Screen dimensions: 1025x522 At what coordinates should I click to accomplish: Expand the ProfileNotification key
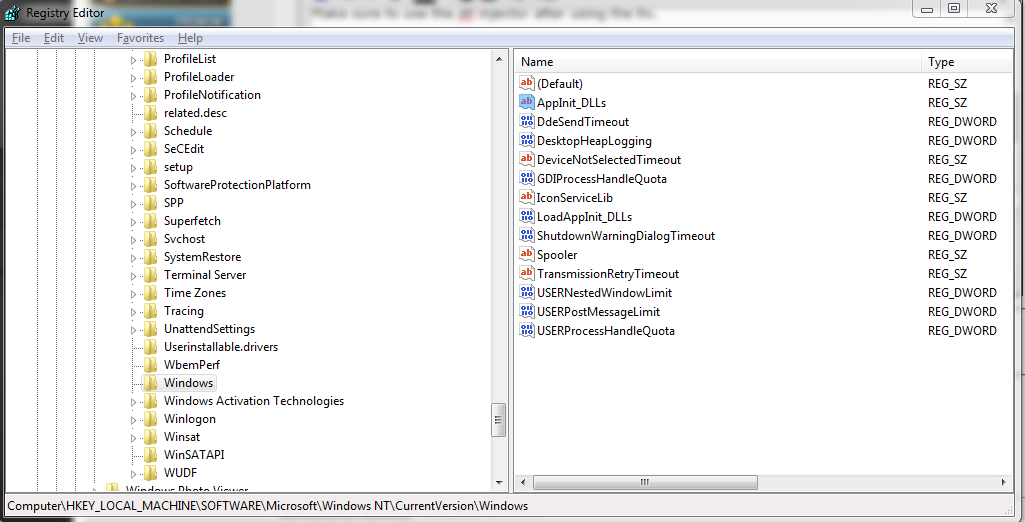pos(133,96)
